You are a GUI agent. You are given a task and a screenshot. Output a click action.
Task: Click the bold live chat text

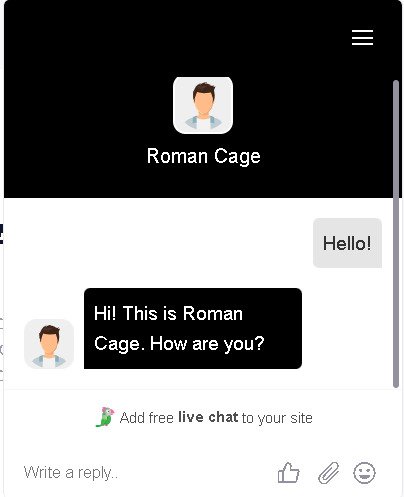(208, 417)
